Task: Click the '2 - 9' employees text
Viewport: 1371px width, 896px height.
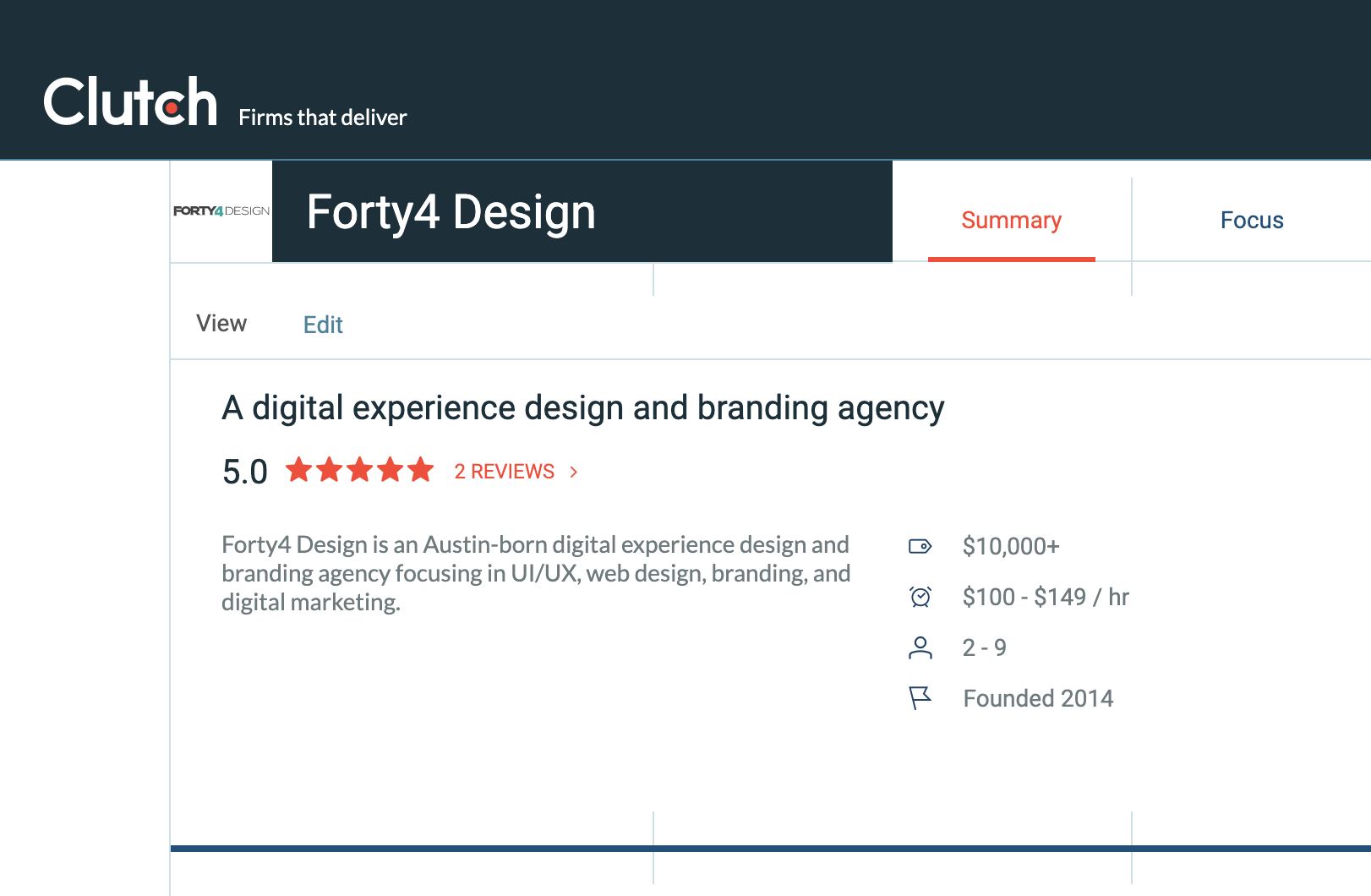Action: pyautogui.click(x=984, y=647)
